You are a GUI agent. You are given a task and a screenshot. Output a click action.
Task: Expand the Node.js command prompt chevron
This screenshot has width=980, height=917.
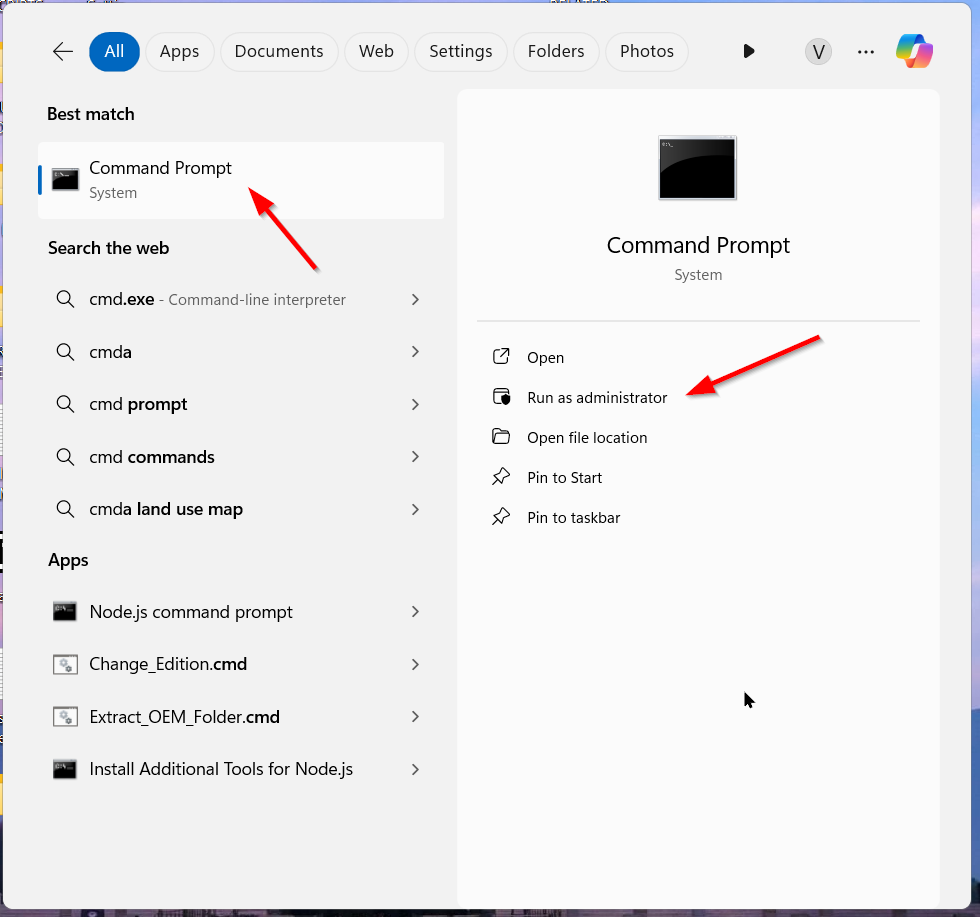tap(416, 612)
